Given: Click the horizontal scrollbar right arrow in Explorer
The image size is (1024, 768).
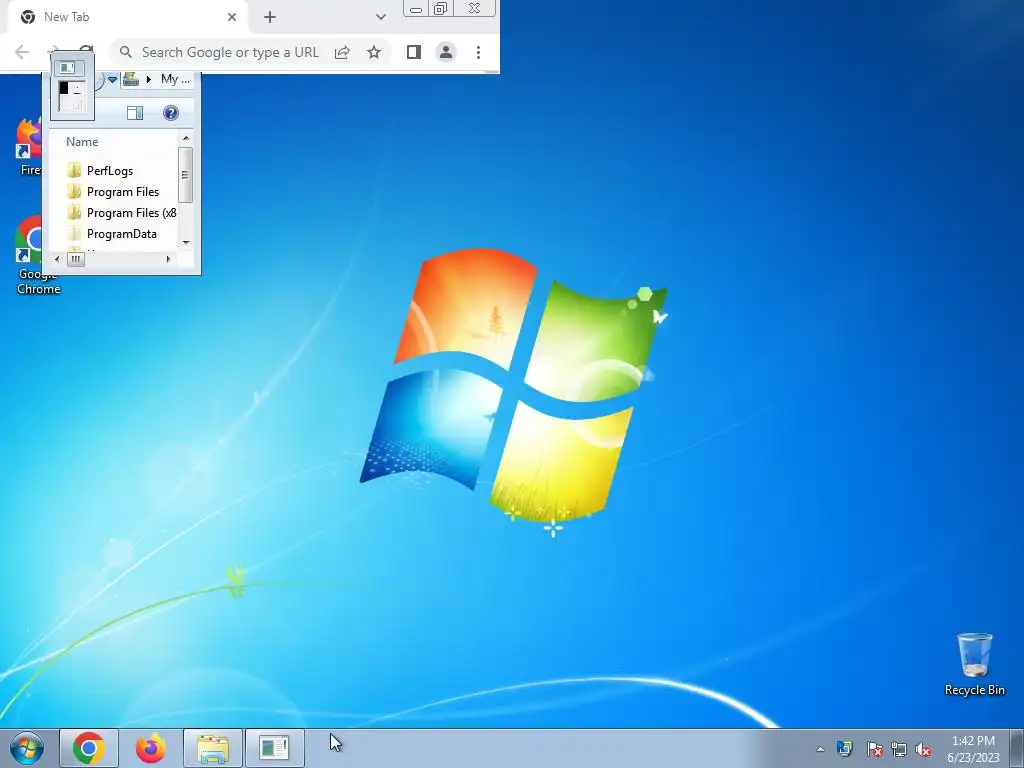Looking at the screenshot, I should point(169,259).
